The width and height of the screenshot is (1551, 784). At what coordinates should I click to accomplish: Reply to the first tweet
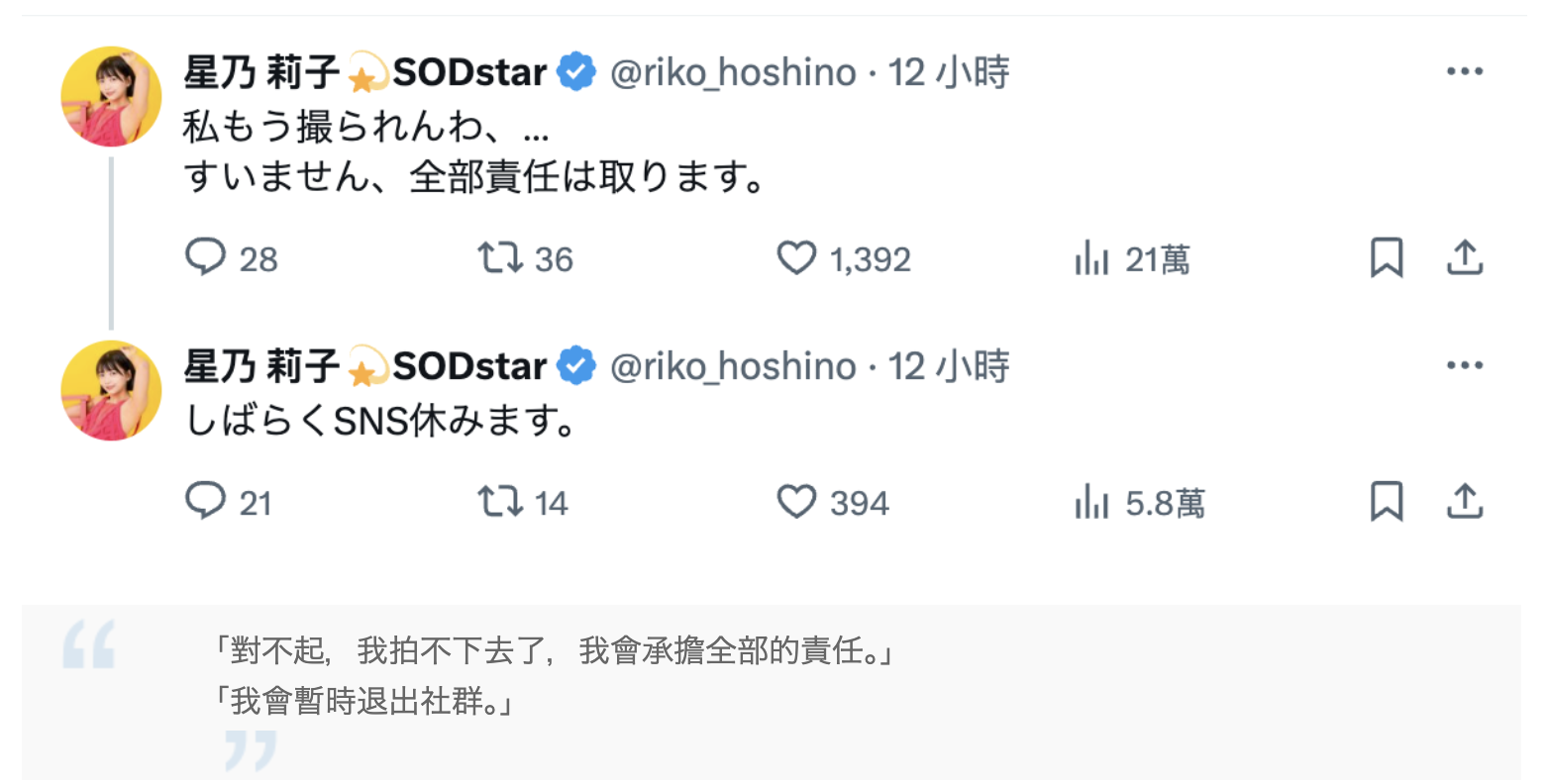click(205, 257)
